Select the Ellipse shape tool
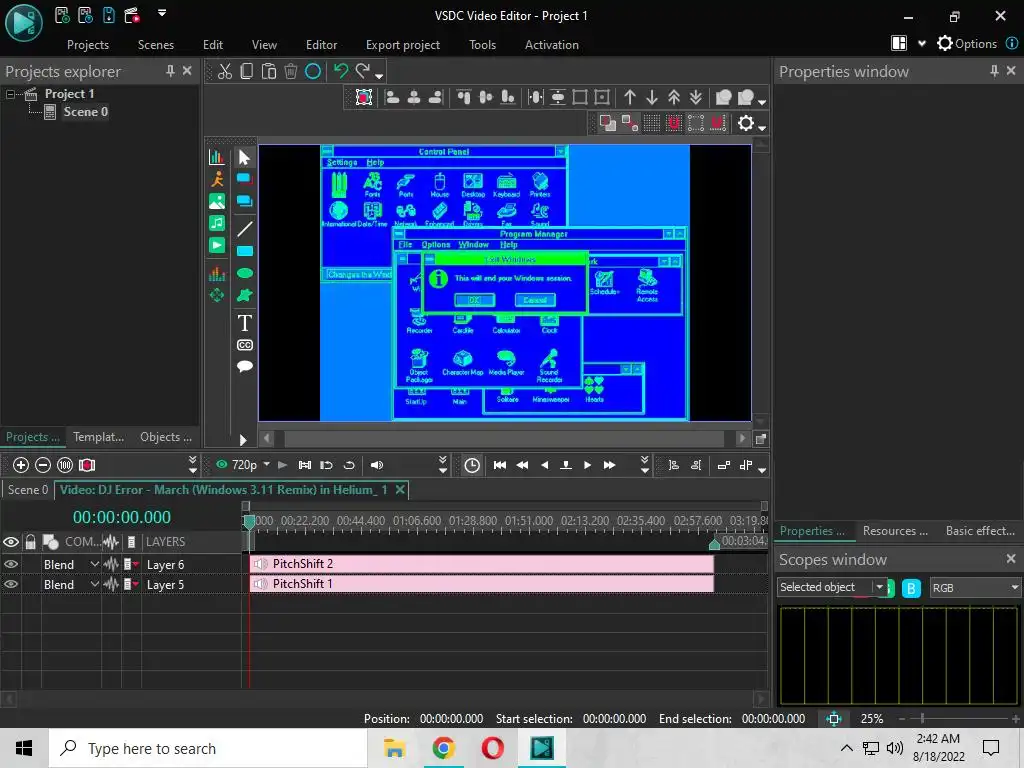The height and width of the screenshot is (768, 1024). tap(244, 273)
